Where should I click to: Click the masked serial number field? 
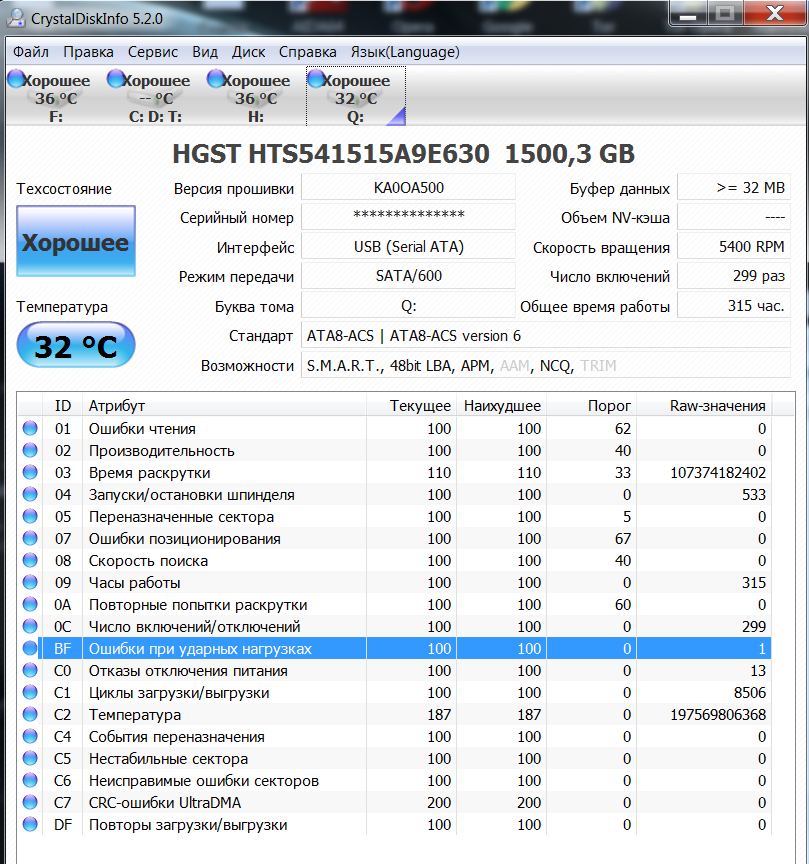point(408,217)
